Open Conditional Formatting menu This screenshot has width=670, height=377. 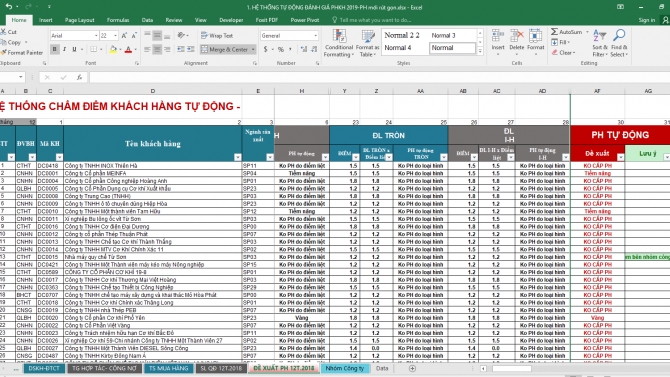tap(338, 43)
